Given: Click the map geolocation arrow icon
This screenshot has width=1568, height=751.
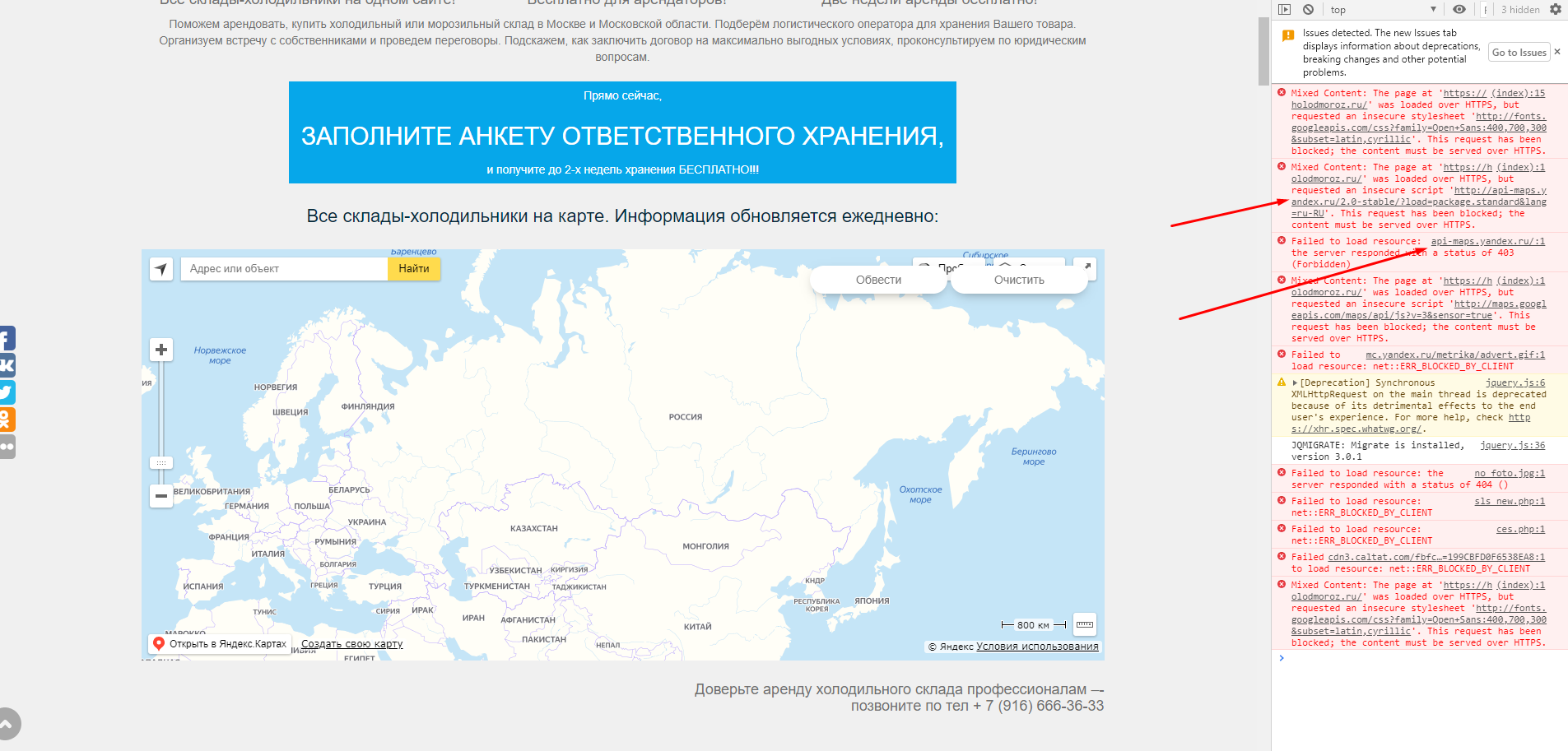Looking at the screenshot, I should coord(161,269).
